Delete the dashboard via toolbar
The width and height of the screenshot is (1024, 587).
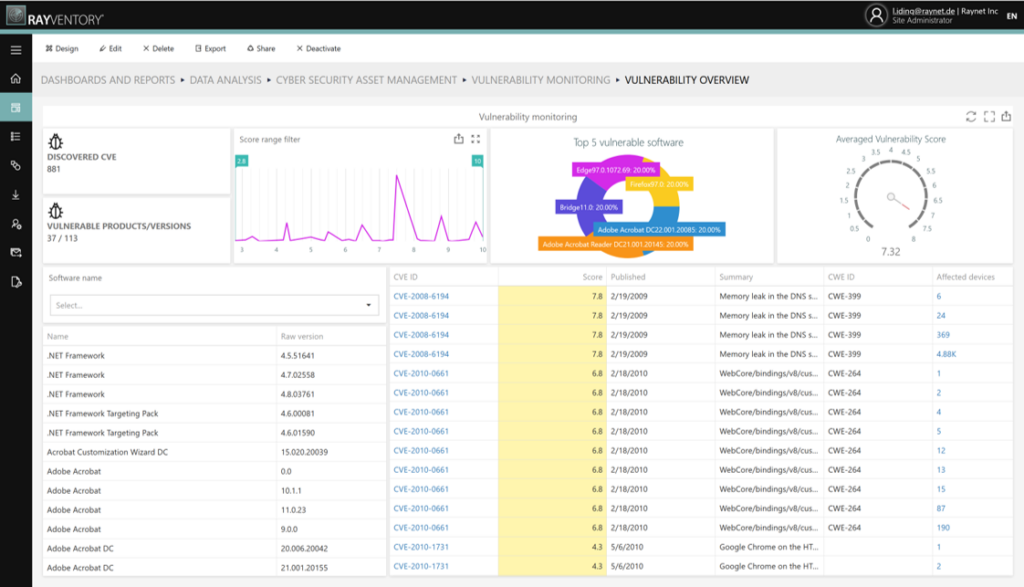click(x=159, y=48)
